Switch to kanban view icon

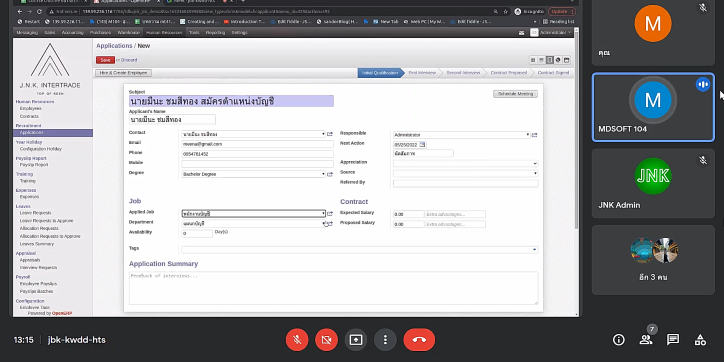point(533,60)
